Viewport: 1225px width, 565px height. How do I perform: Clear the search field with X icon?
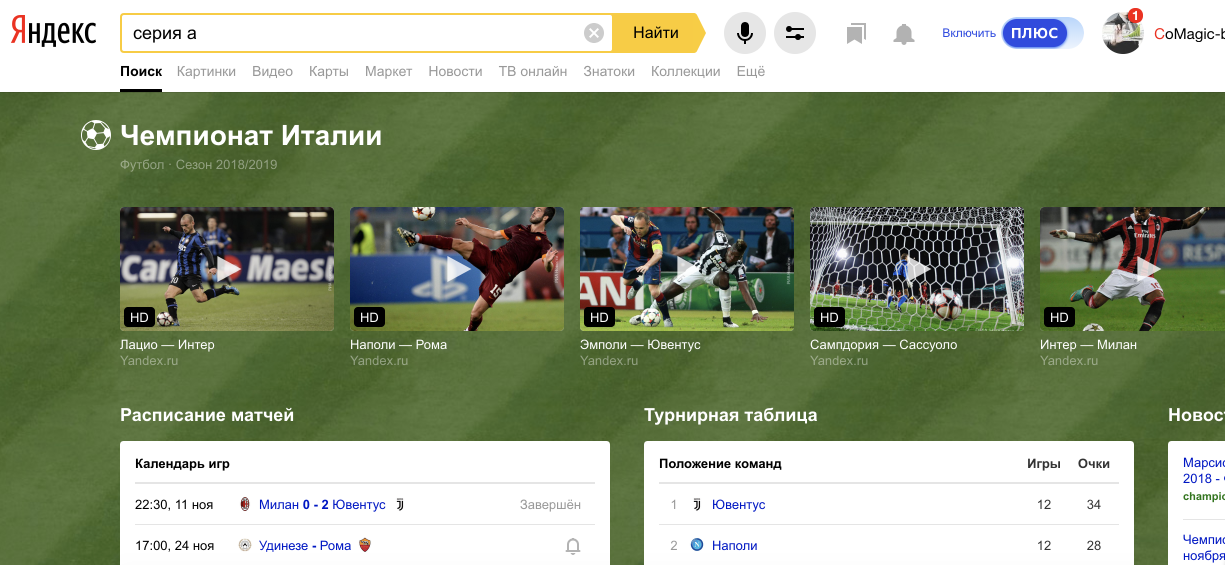pyautogui.click(x=594, y=33)
